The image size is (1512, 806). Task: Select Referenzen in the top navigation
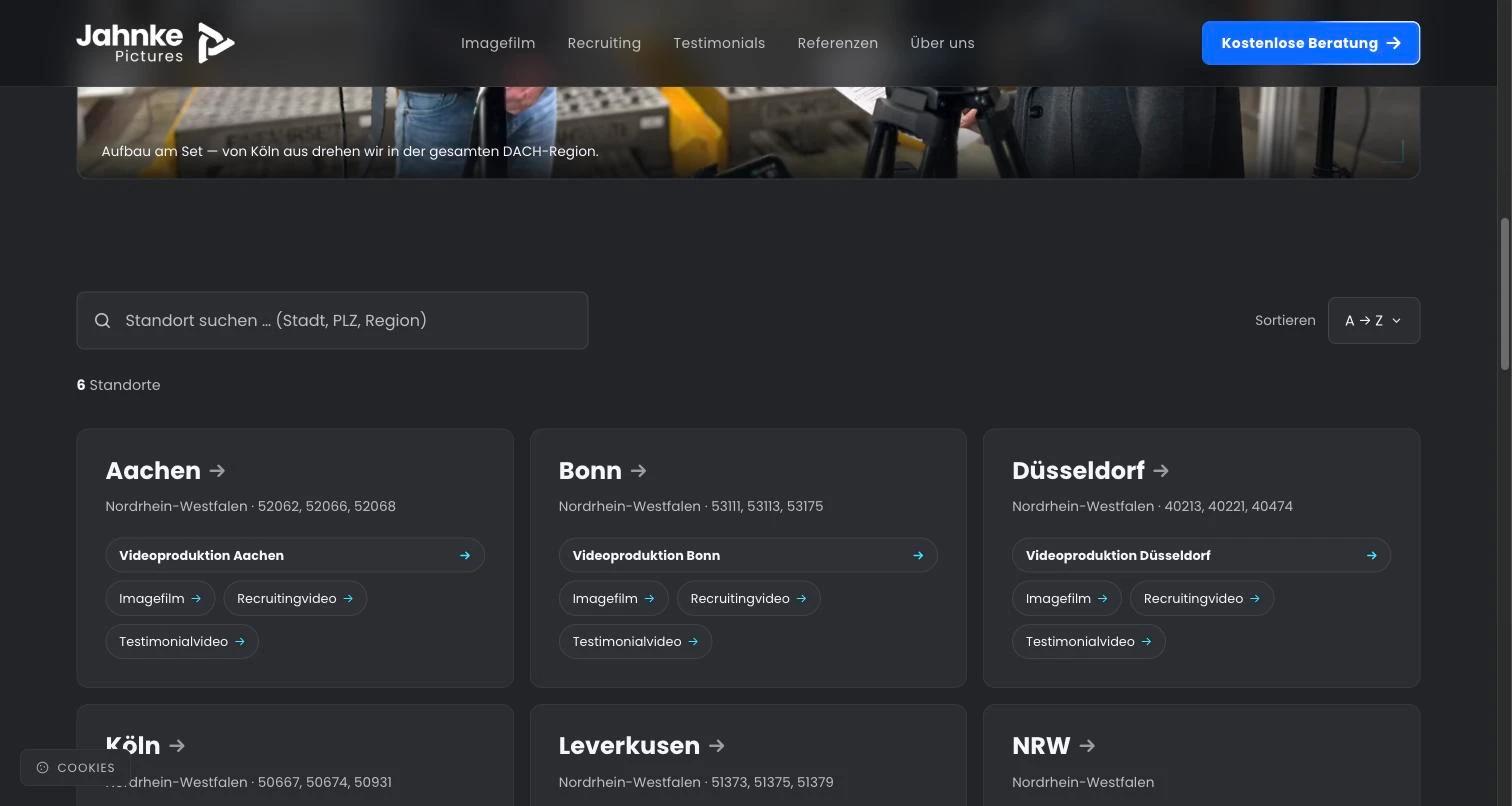tap(838, 43)
